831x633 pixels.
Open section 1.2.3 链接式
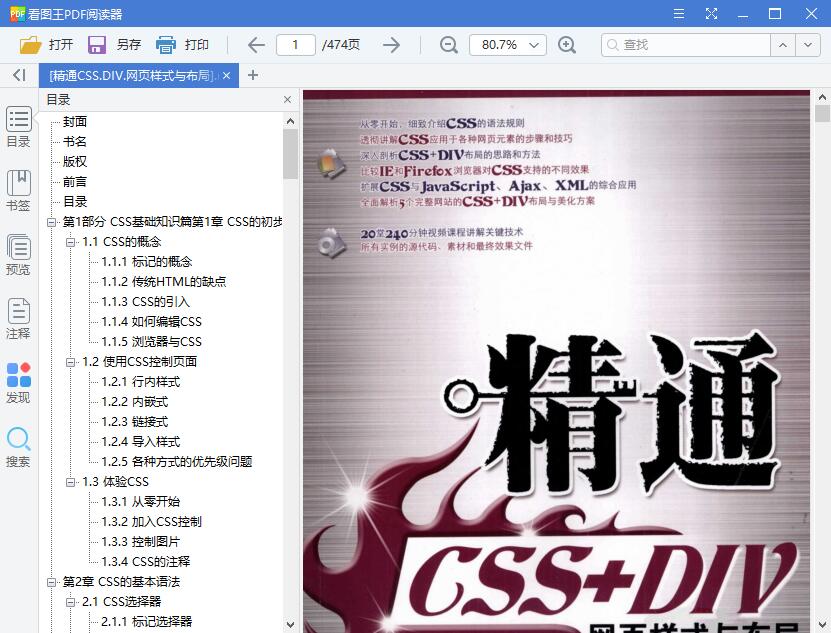(135, 421)
